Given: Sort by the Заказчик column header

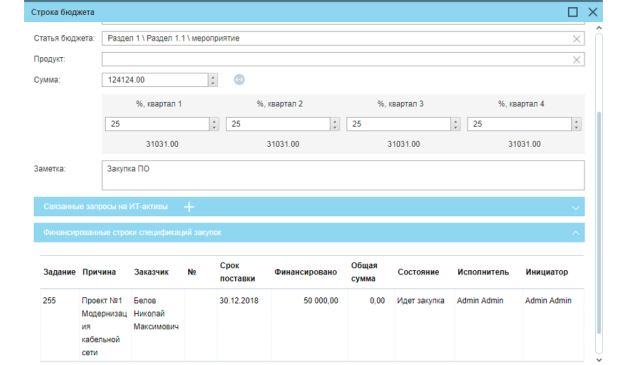Looking at the screenshot, I should [151, 272].
